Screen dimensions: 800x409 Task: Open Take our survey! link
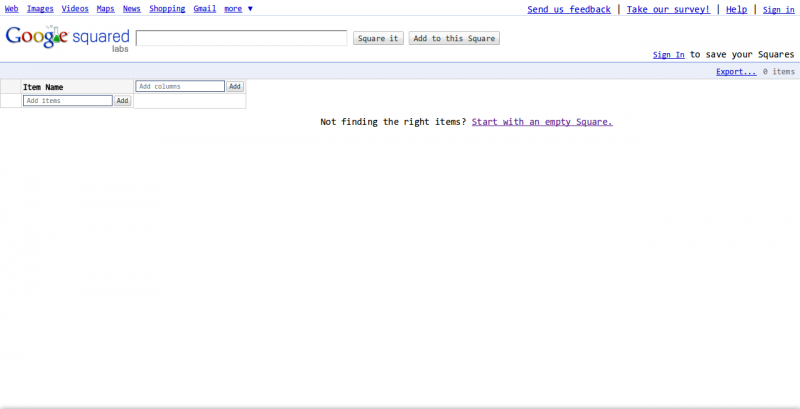pos(668,9)
